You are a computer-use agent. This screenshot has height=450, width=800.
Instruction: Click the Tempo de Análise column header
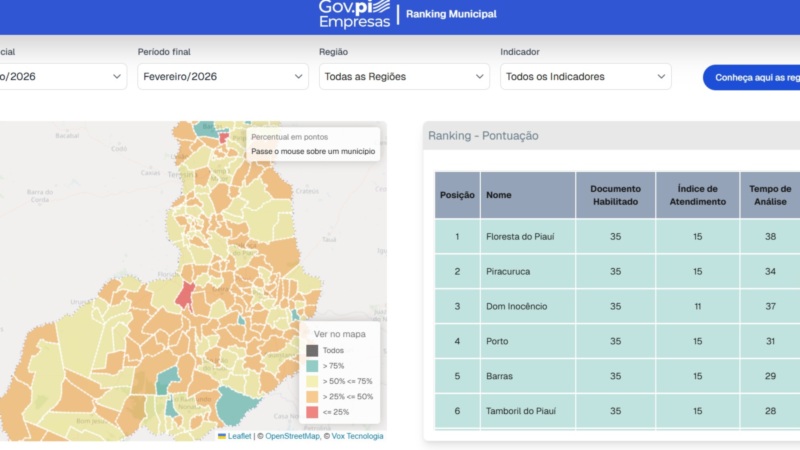pyautogui.click(x=770, y=195)
